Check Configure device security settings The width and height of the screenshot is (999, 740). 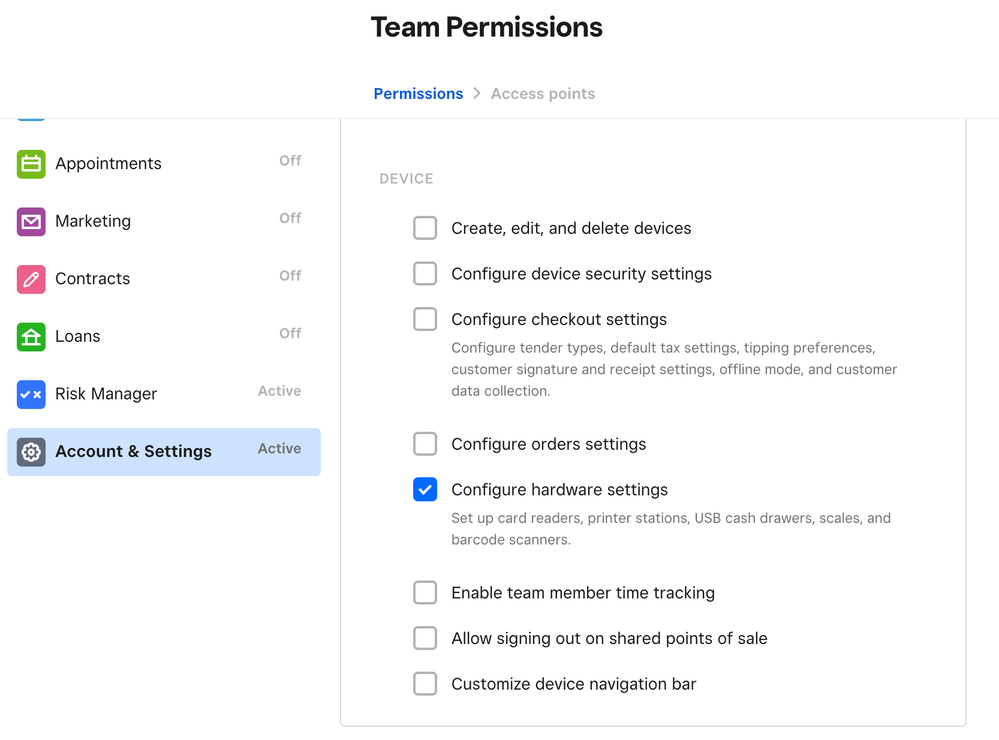425,274
